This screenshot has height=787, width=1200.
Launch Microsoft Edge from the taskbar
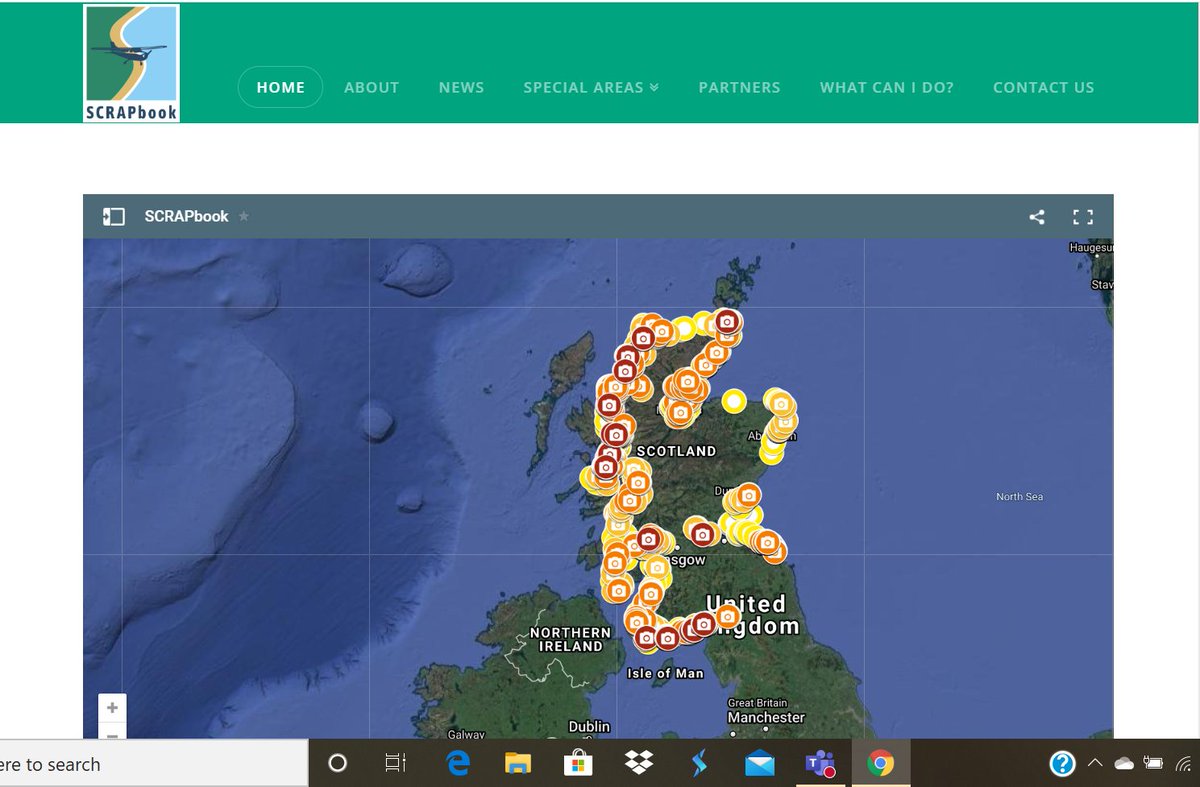pos(457,763)
